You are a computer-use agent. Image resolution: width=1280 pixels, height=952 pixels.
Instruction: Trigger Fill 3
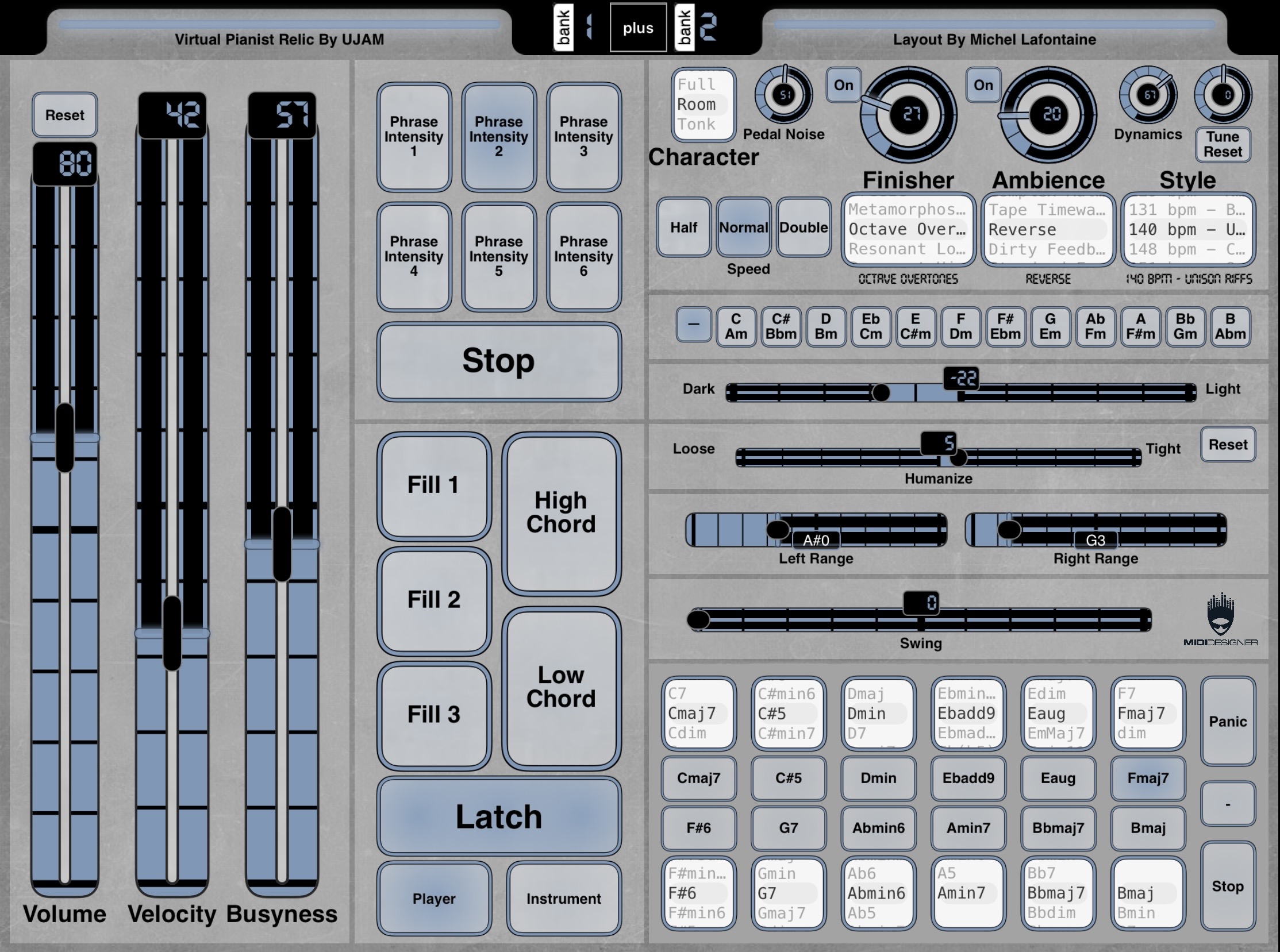tap(434, 715)
